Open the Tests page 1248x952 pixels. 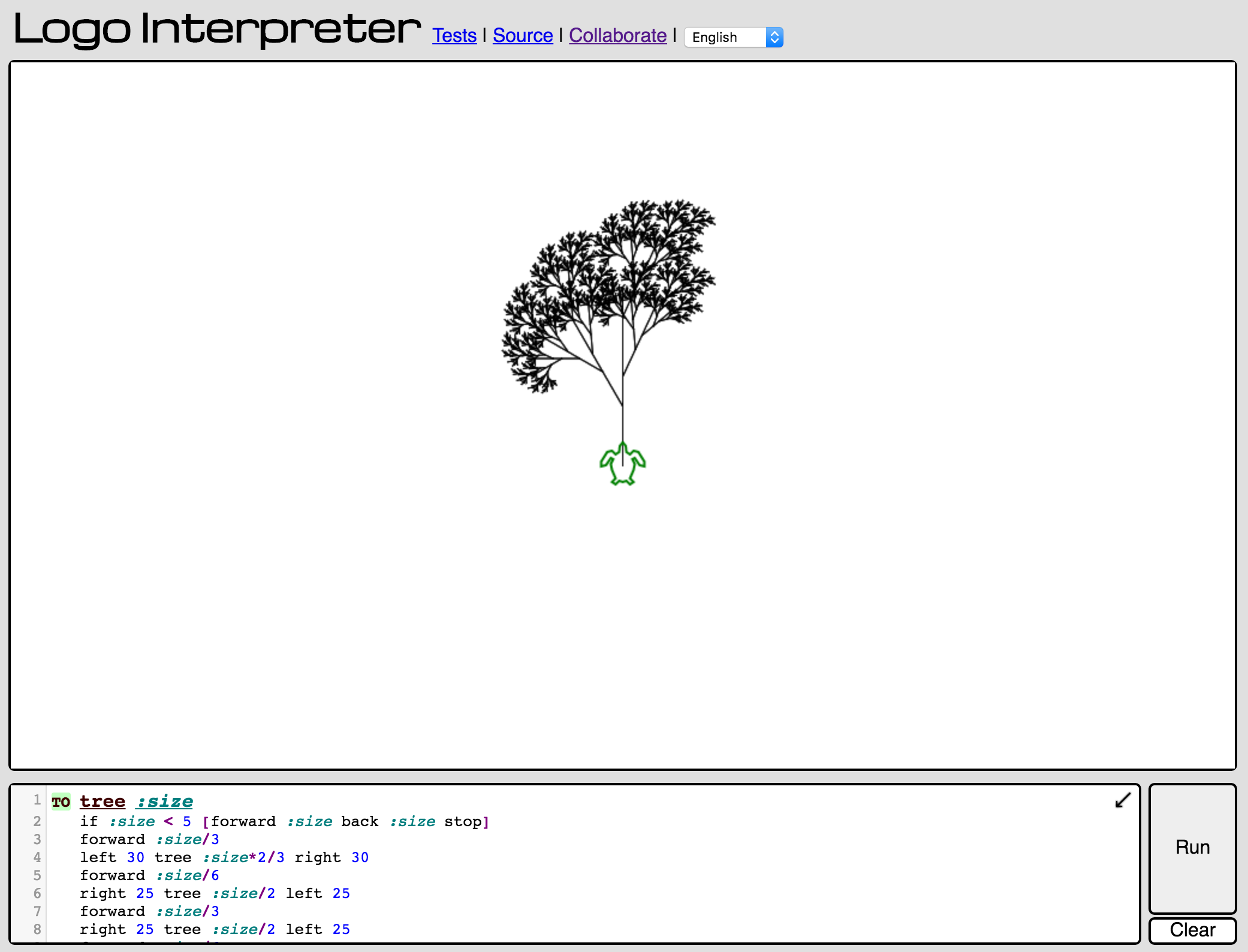[x=454, y=35]
